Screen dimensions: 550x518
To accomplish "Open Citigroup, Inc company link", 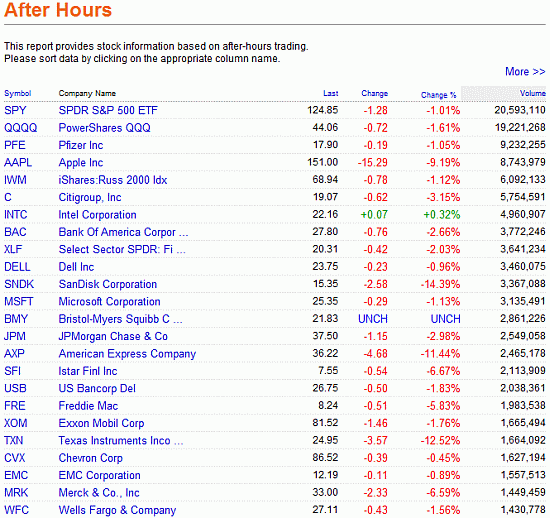I will [x=90, y=197].
